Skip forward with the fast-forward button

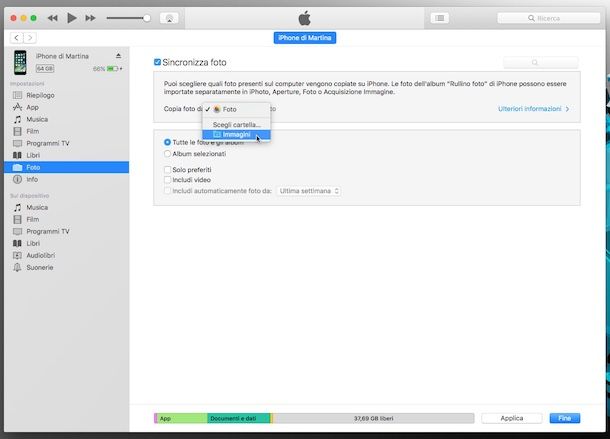90,18
